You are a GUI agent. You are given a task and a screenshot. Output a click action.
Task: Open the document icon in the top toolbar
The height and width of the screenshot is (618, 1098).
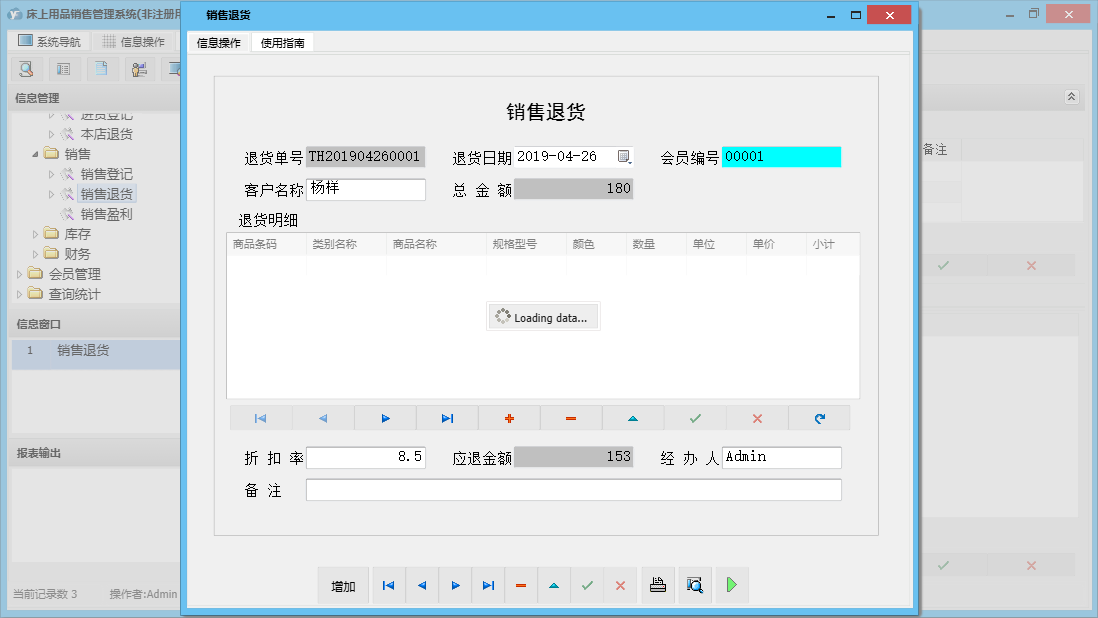(100, 69)
